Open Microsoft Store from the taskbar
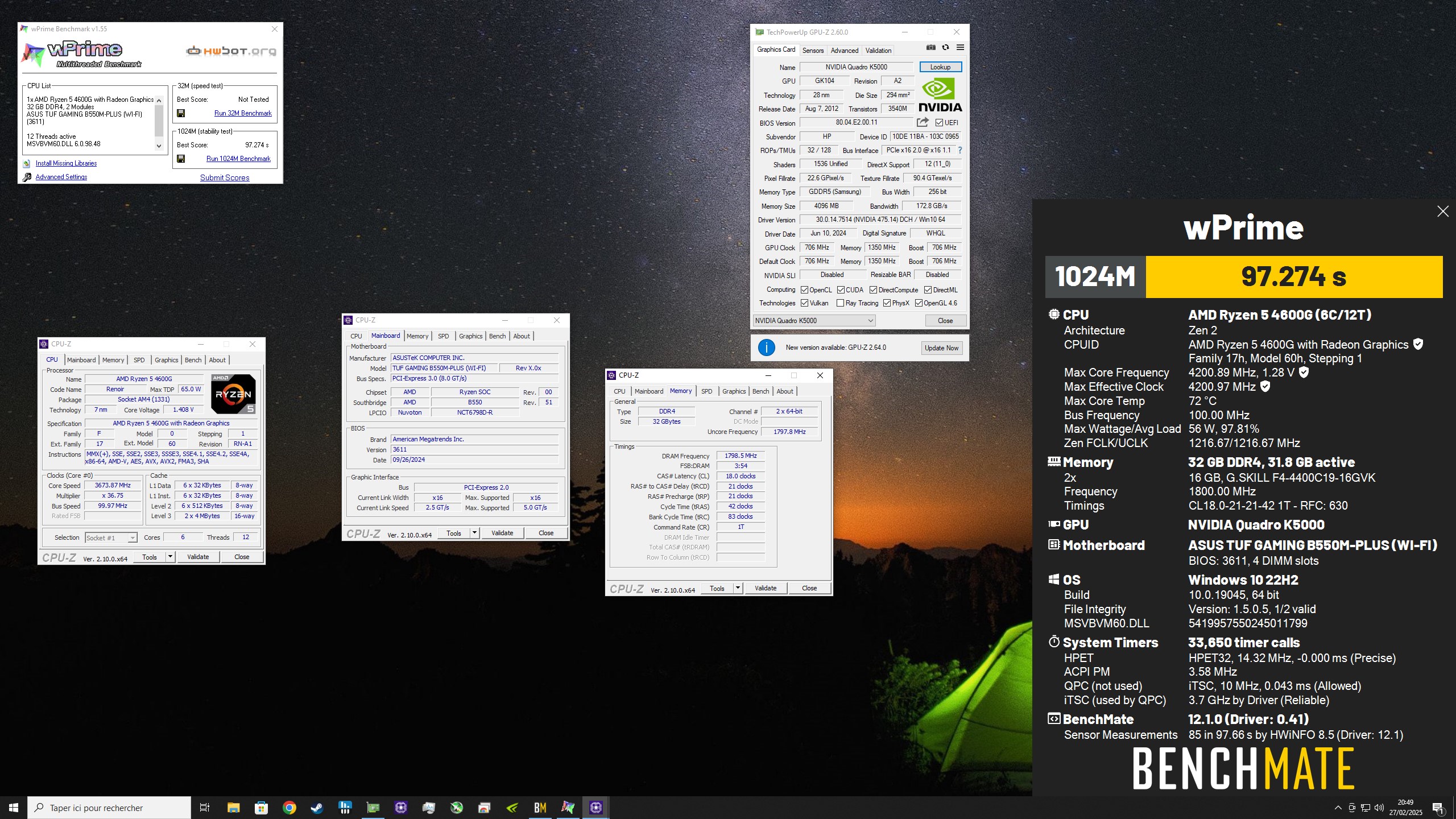This screenshot has height=819, width=1456. [261, 808]
